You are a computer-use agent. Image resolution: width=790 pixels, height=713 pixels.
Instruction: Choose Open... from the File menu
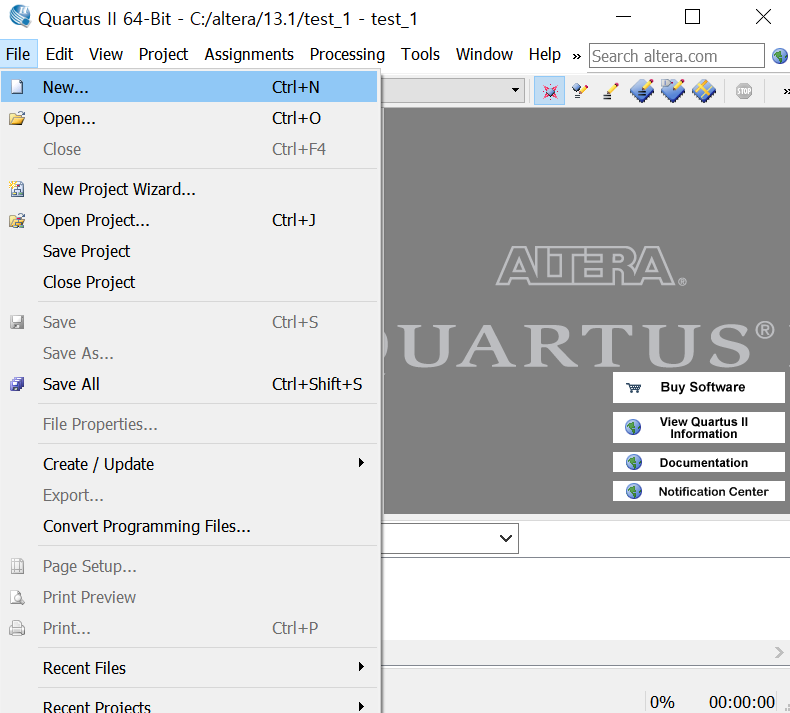[189, 118]
